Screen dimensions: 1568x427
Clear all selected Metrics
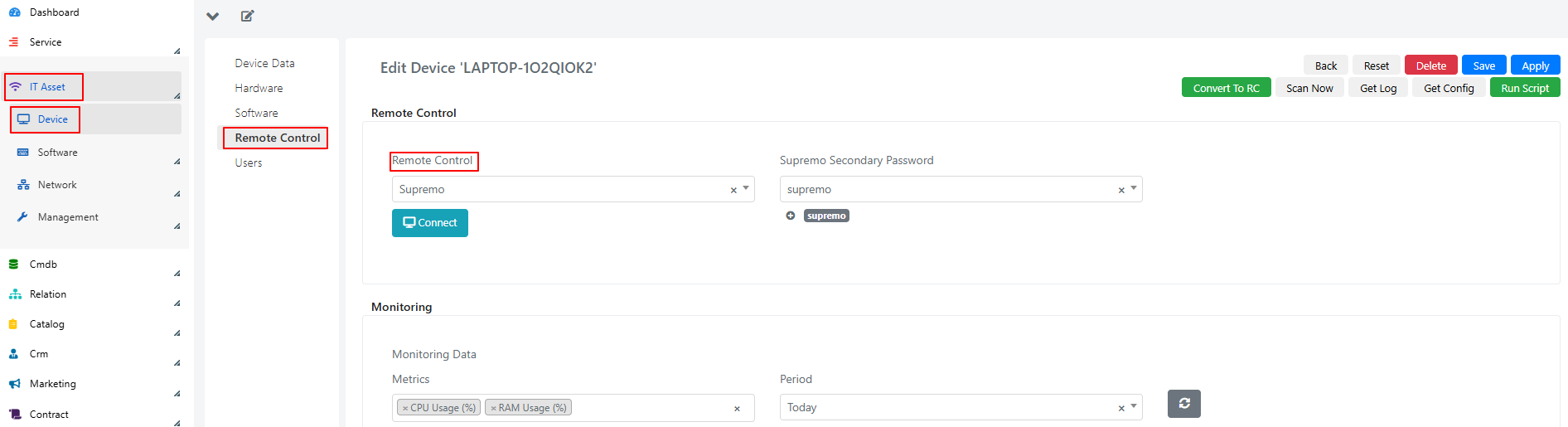pos(737,408)
